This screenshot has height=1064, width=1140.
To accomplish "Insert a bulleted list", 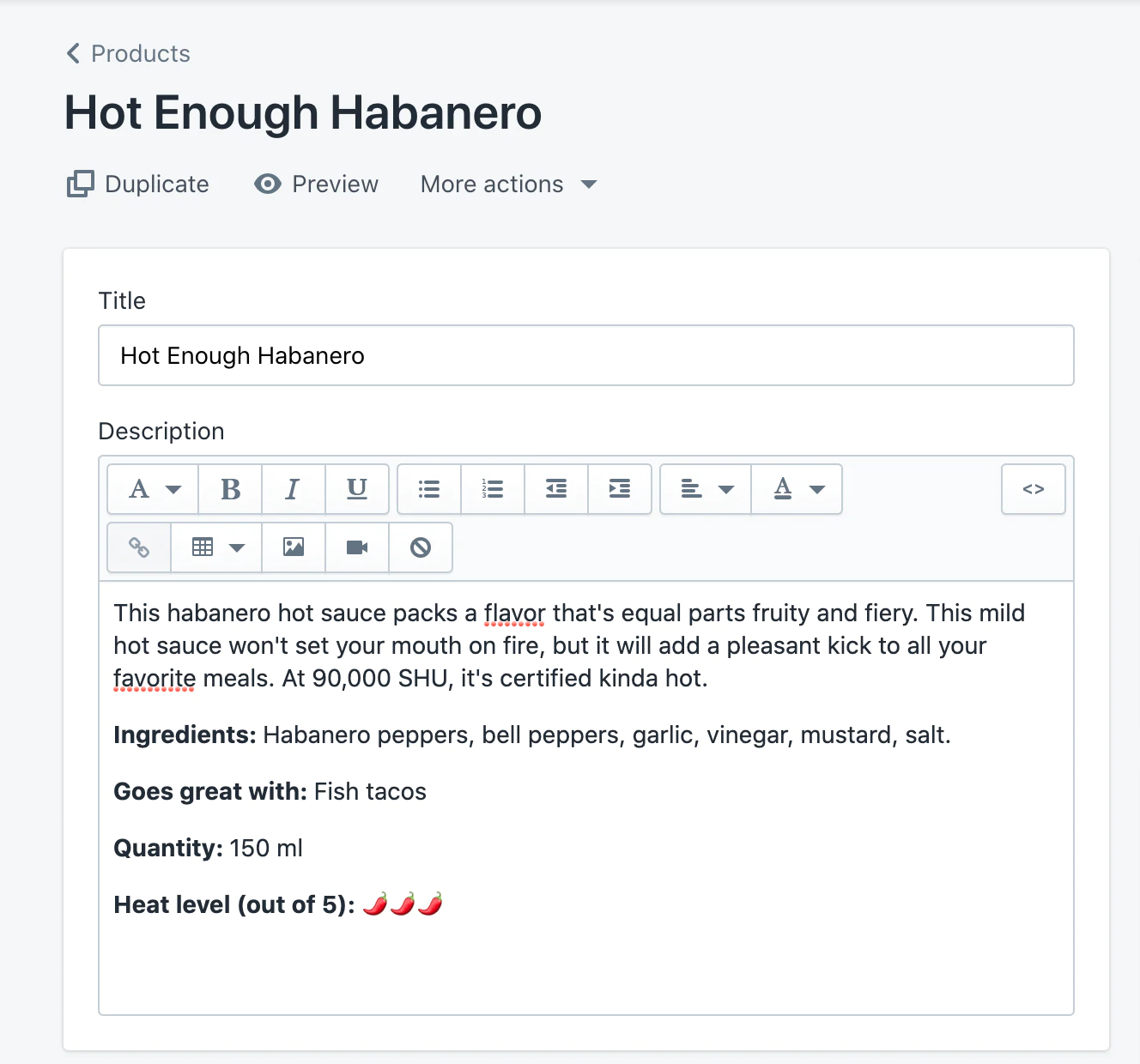I will [x=429, y=489].
